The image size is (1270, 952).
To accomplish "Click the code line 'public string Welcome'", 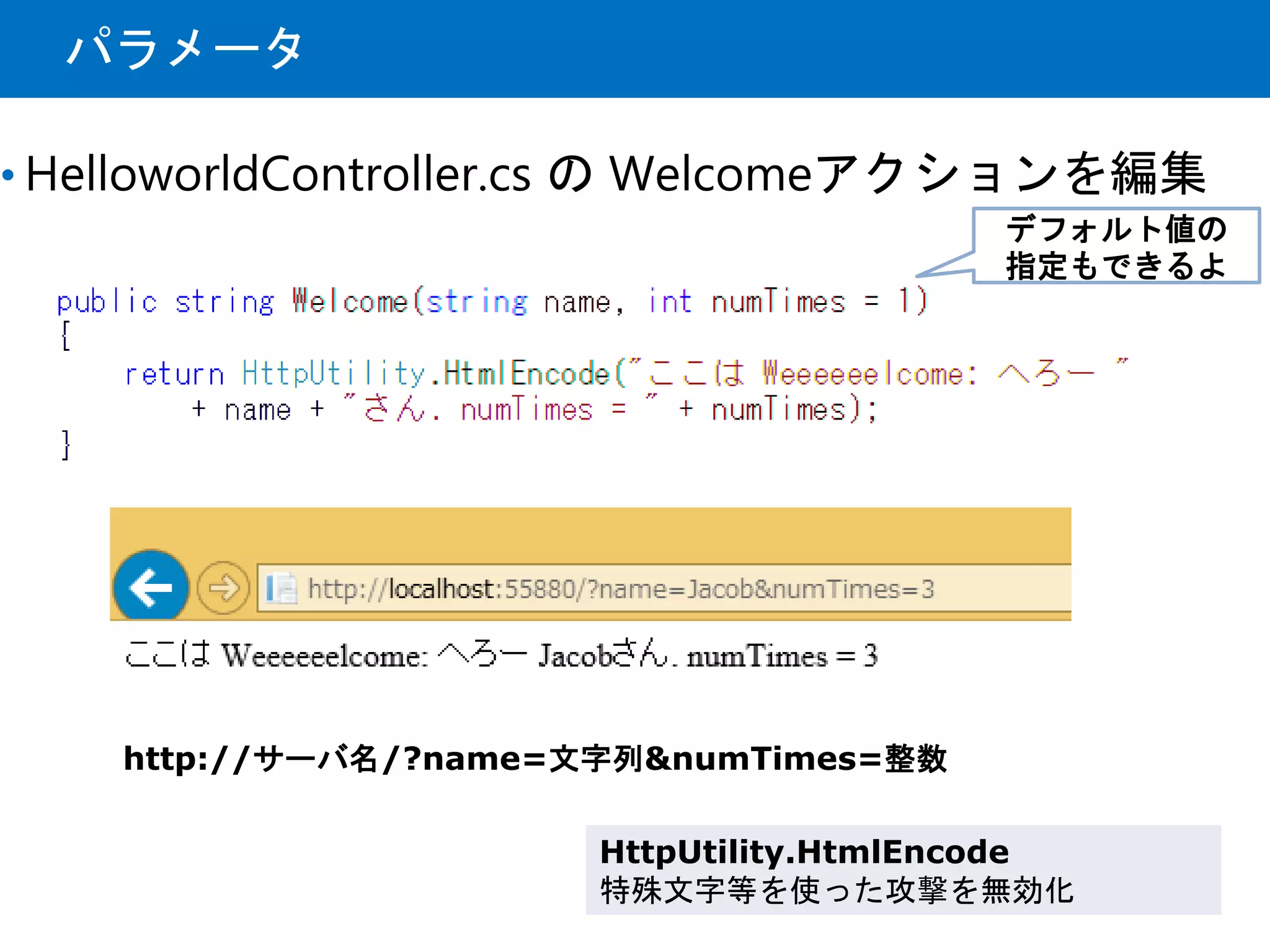I will pyautogui.click(x=492, y=301).
